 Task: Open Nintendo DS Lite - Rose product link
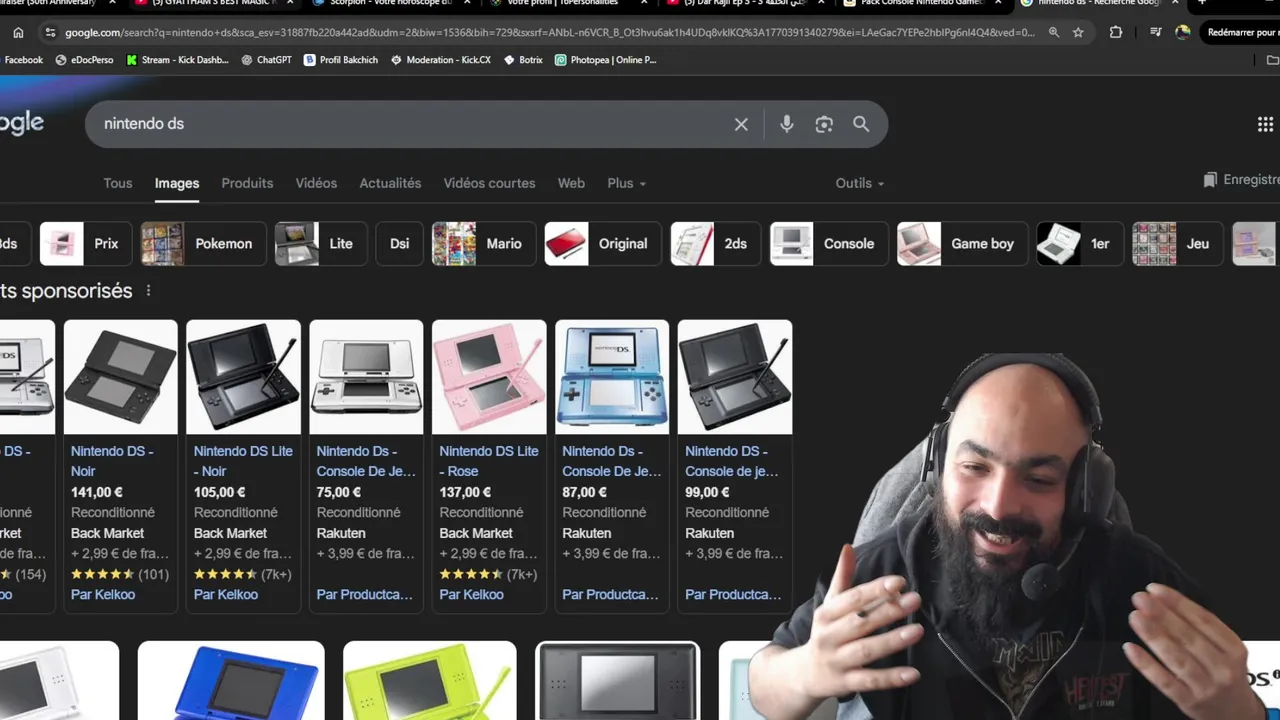pyautogui.click(x=489, y=461)
